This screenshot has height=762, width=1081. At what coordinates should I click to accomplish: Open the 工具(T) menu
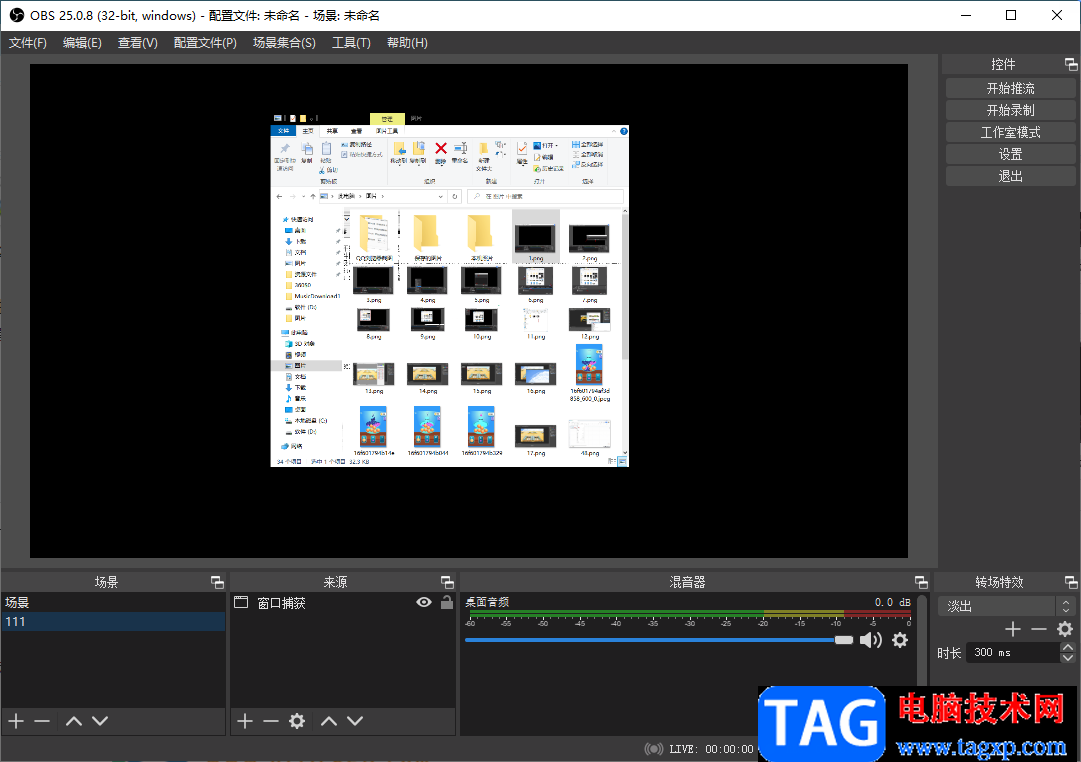351,43
